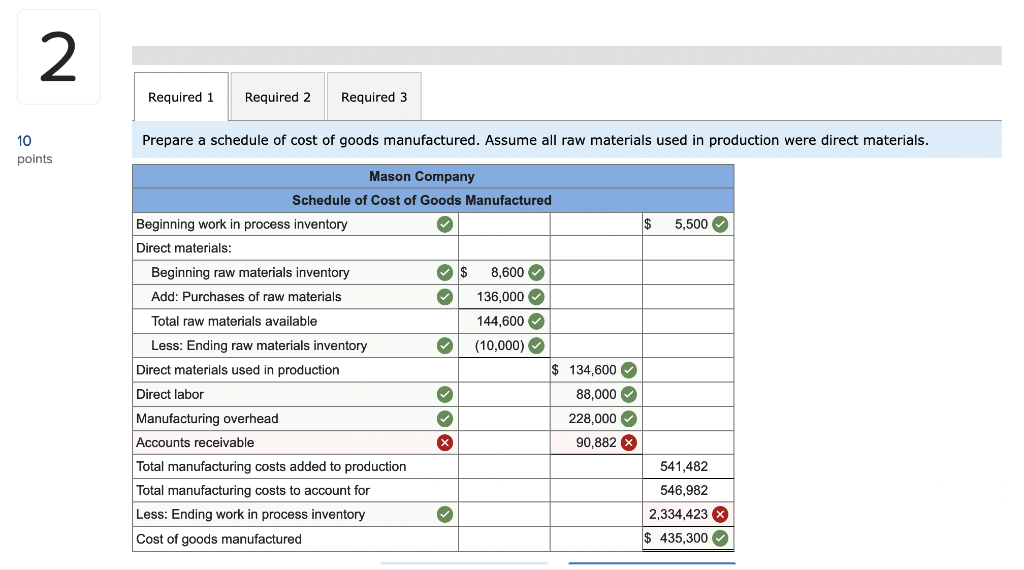Click green check next to $5,500 value
The height and width of the screenshot is (570, 1024).
pyautogui.click(x=720, y=224)
